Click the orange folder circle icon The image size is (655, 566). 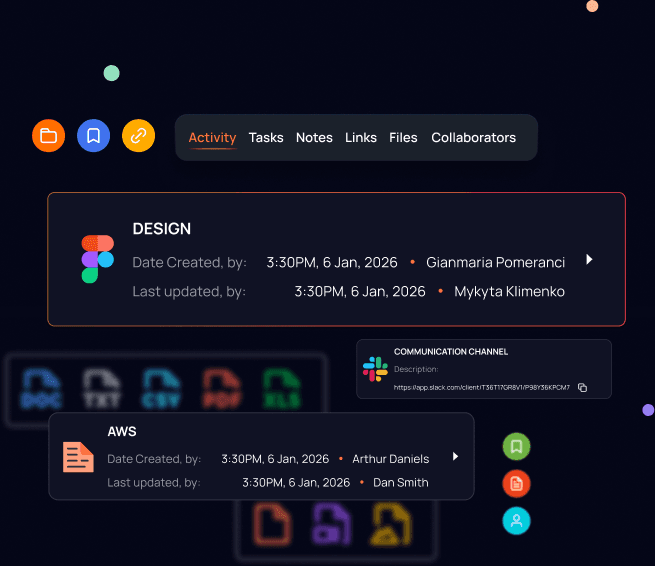coord(48,136)
